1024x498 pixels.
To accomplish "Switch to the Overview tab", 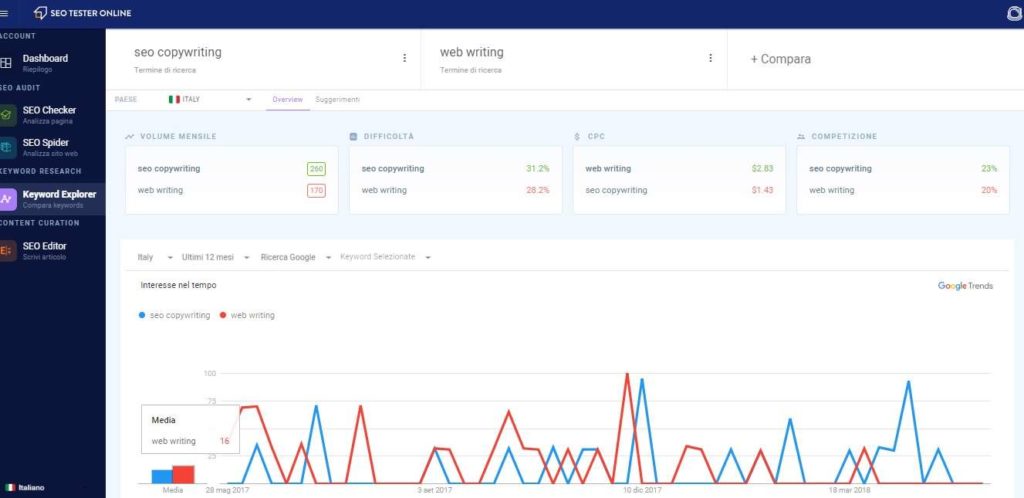I will tap(287, 100).
